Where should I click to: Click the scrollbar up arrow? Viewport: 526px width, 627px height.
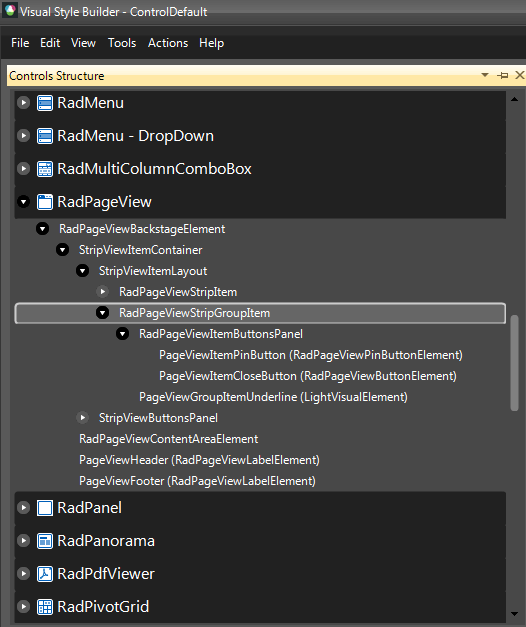pos(514,99)
